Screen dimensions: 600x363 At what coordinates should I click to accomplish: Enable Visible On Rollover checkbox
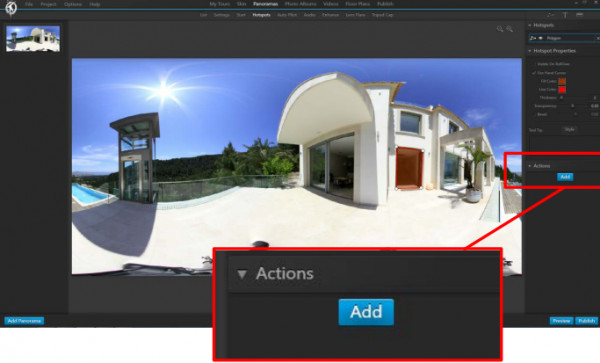(x=535, y=64)
